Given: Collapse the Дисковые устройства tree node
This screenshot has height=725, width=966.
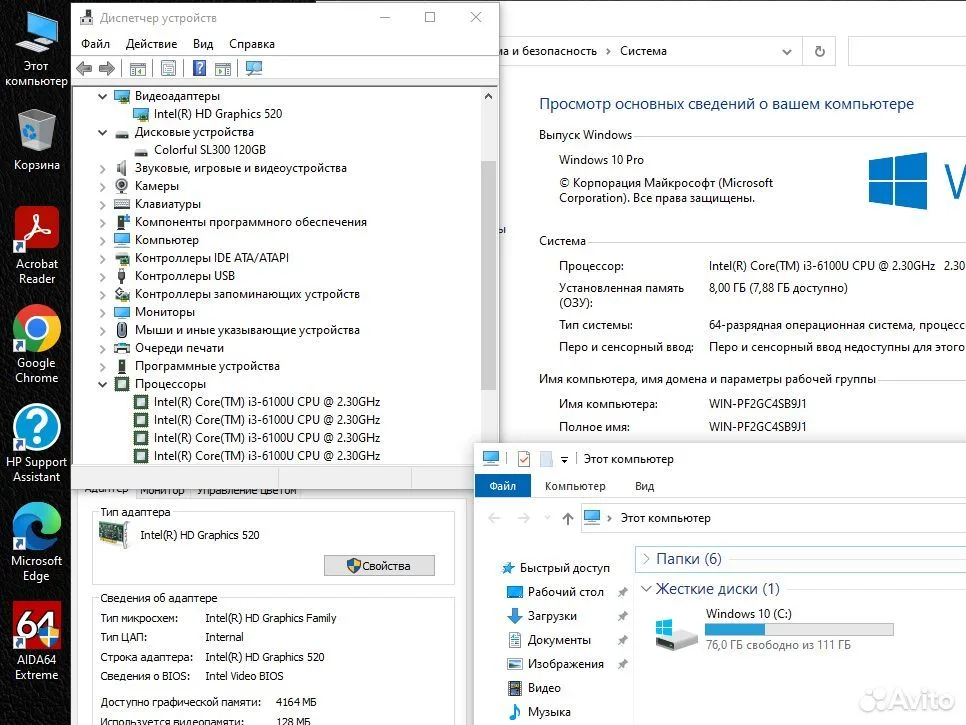Looking at the screenshot, I should 103,132.
